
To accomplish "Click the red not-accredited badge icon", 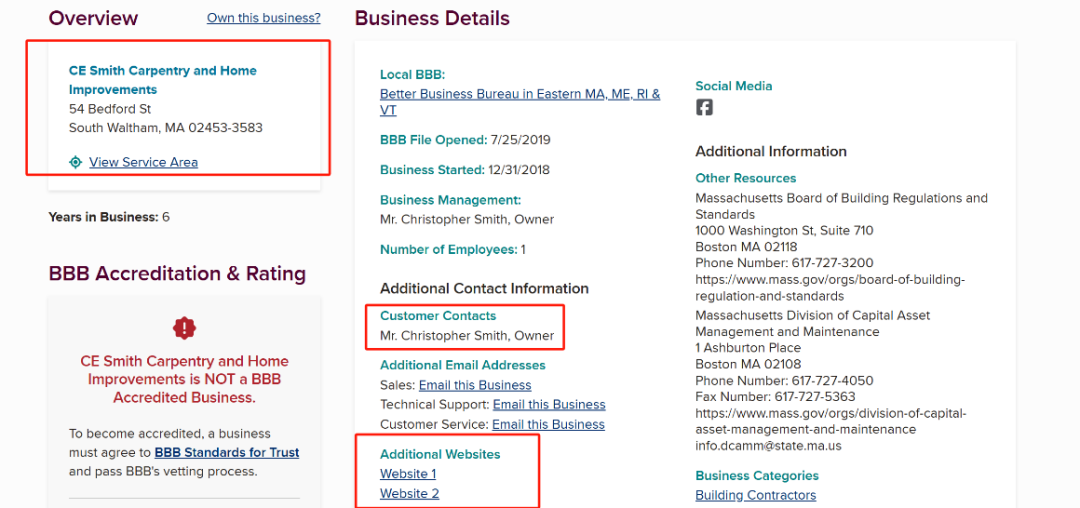I will click(184, 328).
